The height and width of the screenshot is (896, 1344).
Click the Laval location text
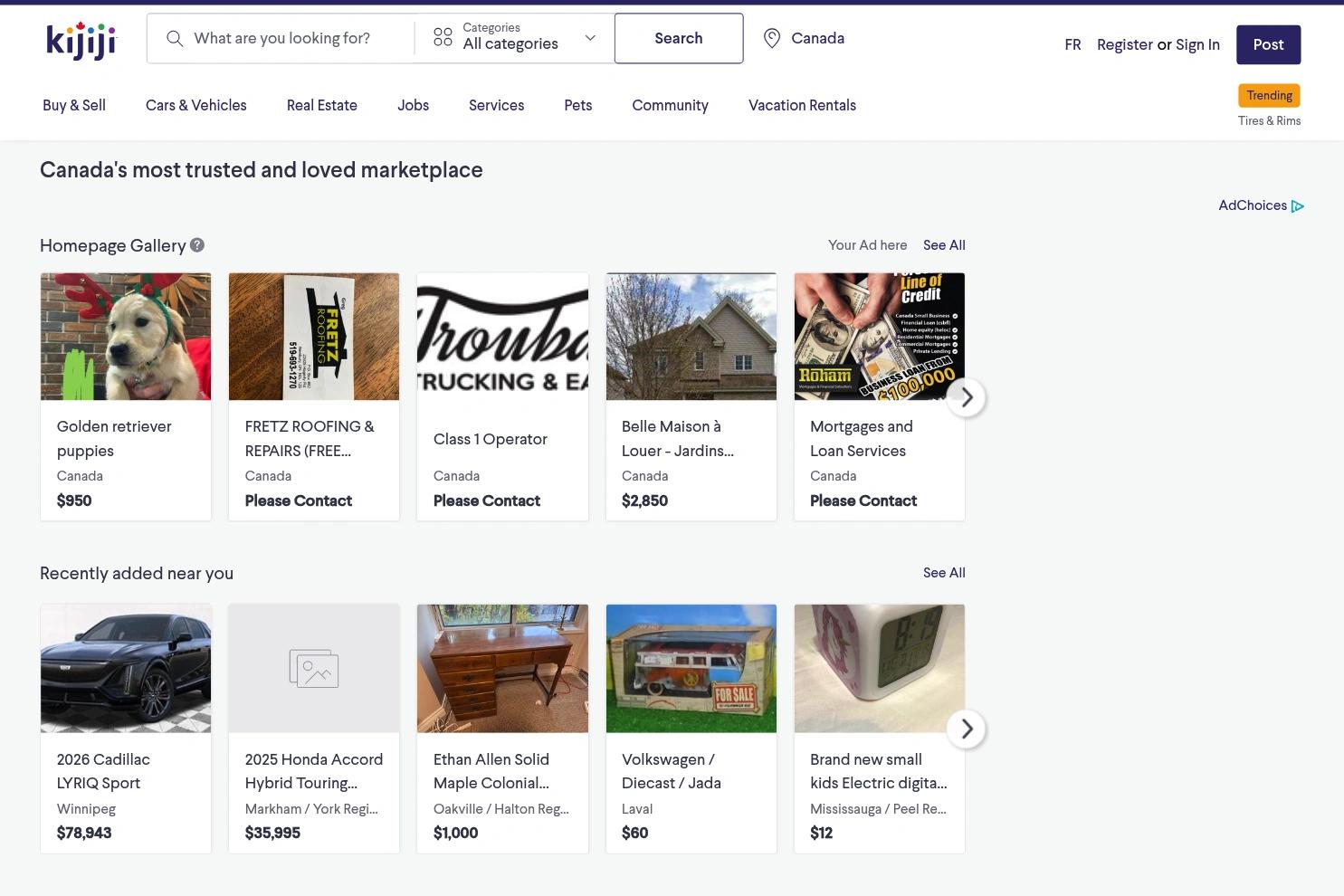[637, 809]
